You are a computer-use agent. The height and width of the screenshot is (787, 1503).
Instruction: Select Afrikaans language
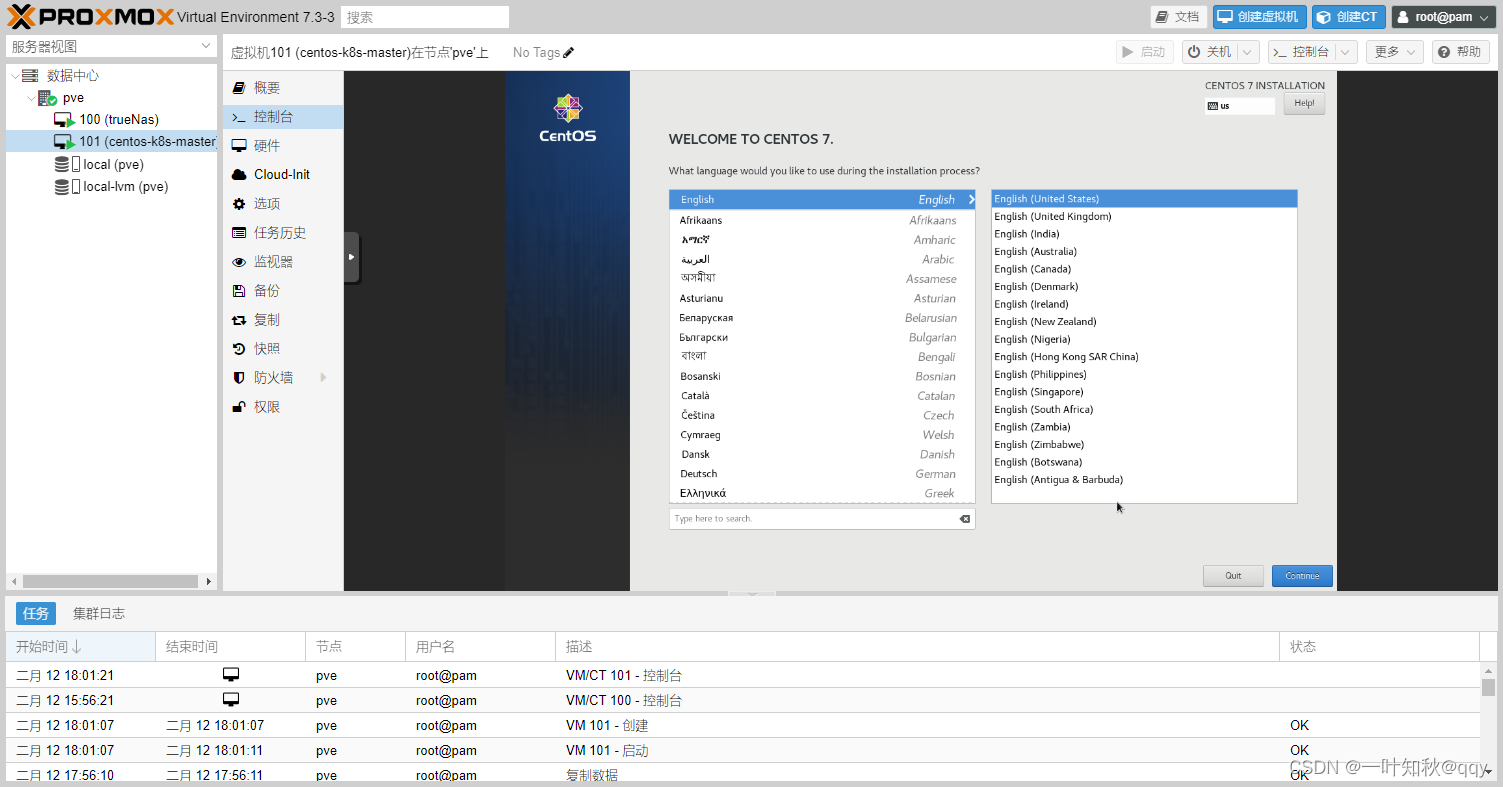(821, 220)
